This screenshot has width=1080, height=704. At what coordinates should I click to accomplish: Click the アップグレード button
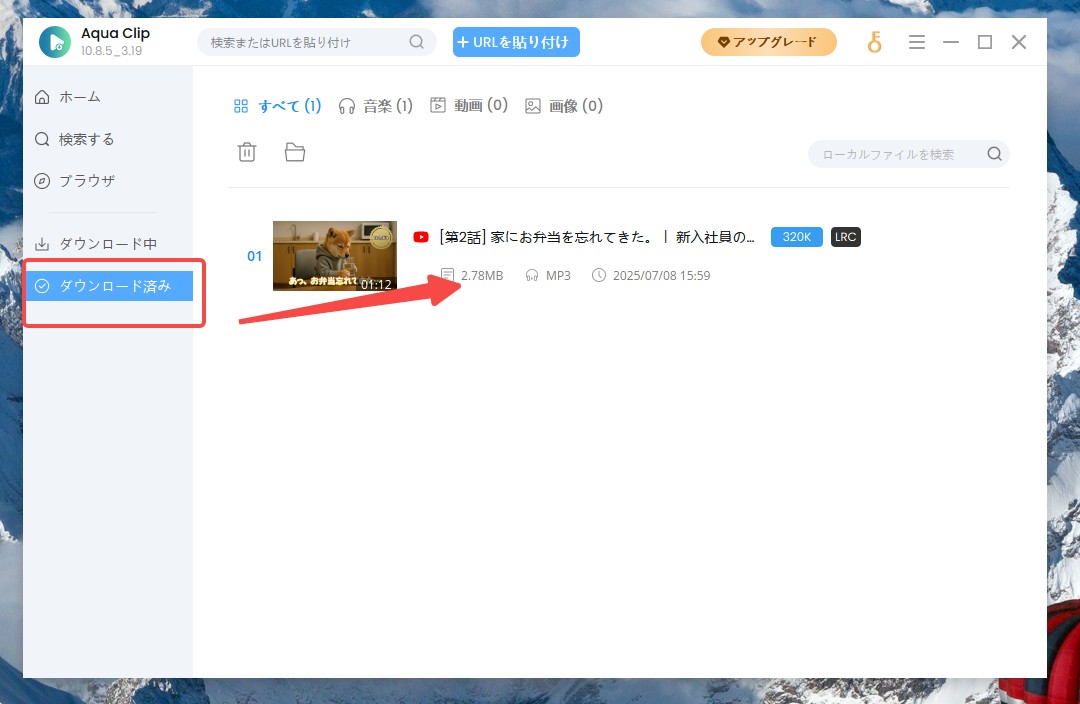768,42
